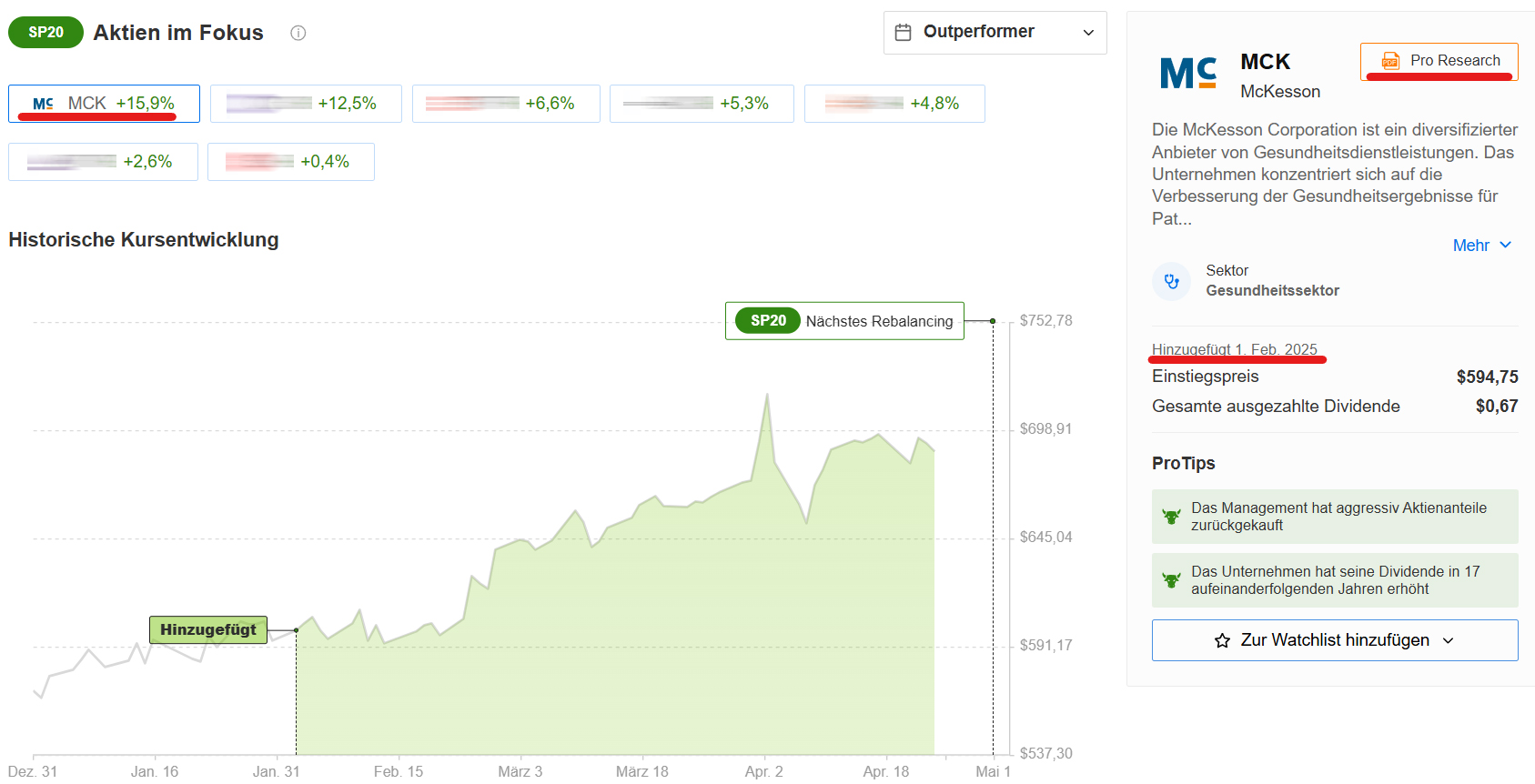Open the Outperformer dropdown

[x=995, y=33]
